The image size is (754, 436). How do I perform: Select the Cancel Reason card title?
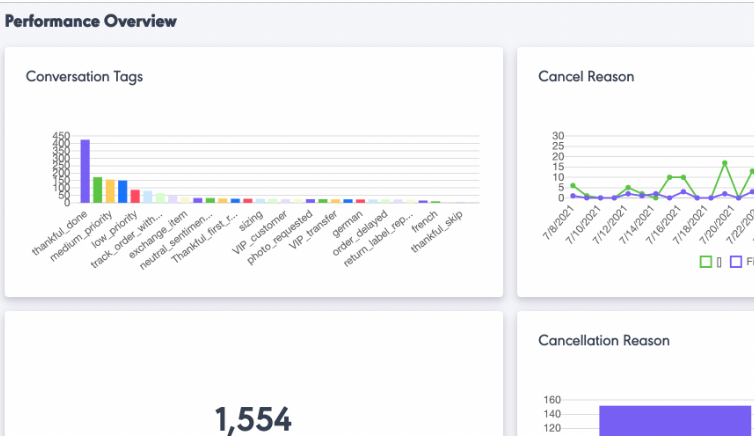586,76
